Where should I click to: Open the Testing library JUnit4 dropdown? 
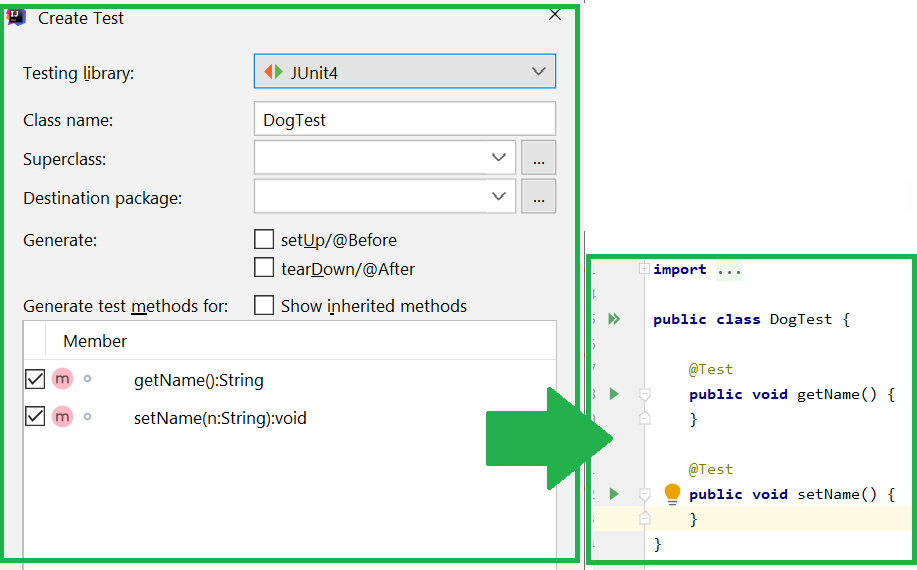pyautogui.click(x=405, y=71)
